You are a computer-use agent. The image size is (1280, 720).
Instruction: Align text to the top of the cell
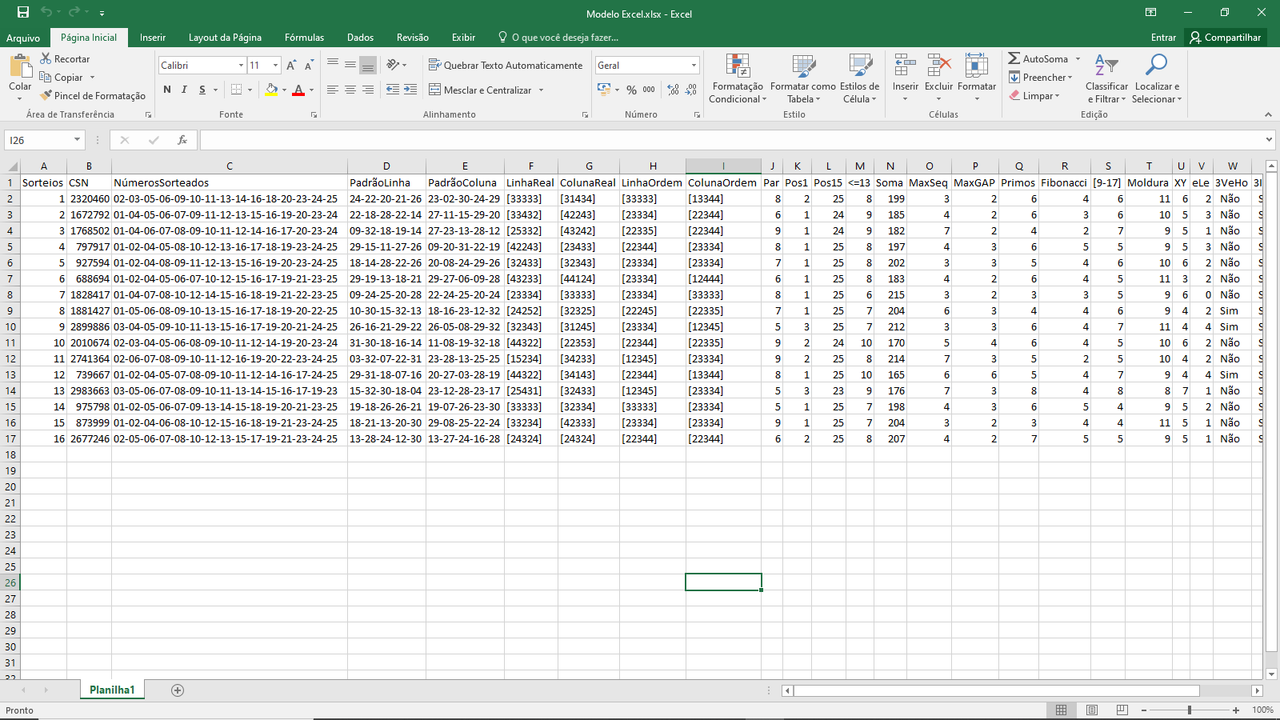click(332, 65)
